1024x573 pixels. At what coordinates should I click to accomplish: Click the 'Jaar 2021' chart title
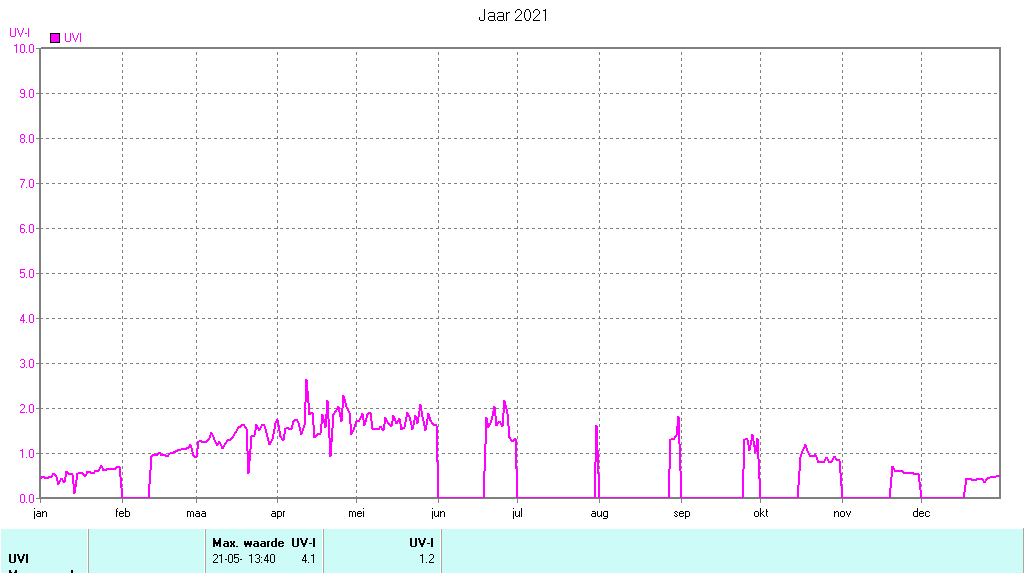[513, 16]
